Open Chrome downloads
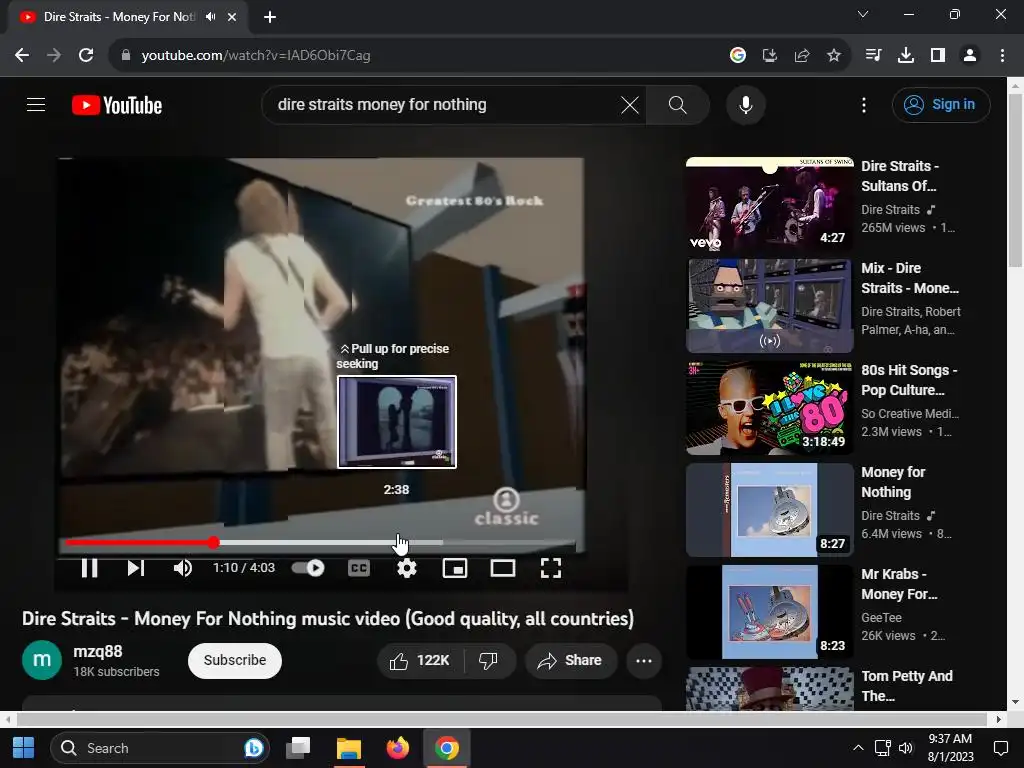The height and width of the screenshot is (768, 1024). (x=906, y=56)
